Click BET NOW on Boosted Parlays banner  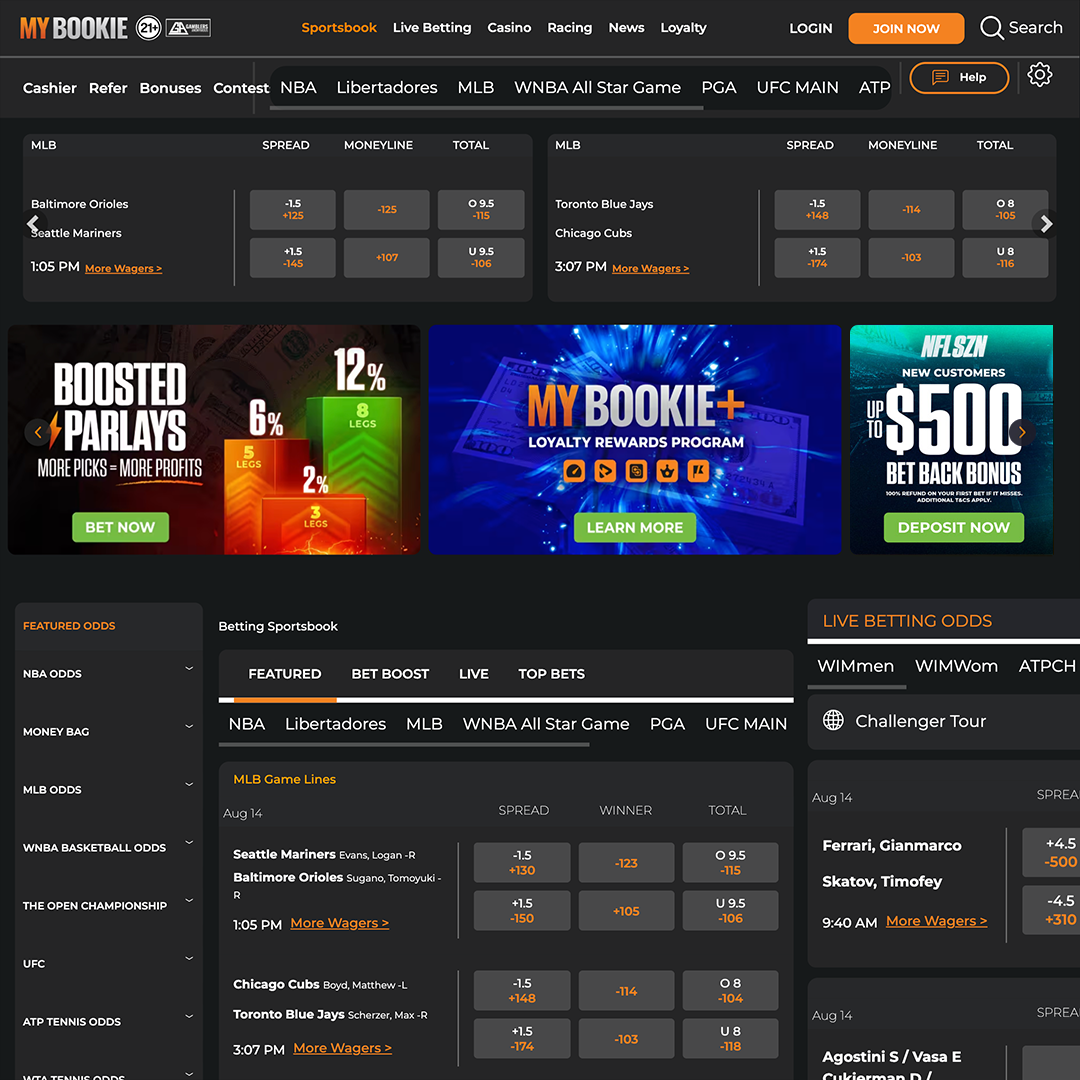coord(121,527)
